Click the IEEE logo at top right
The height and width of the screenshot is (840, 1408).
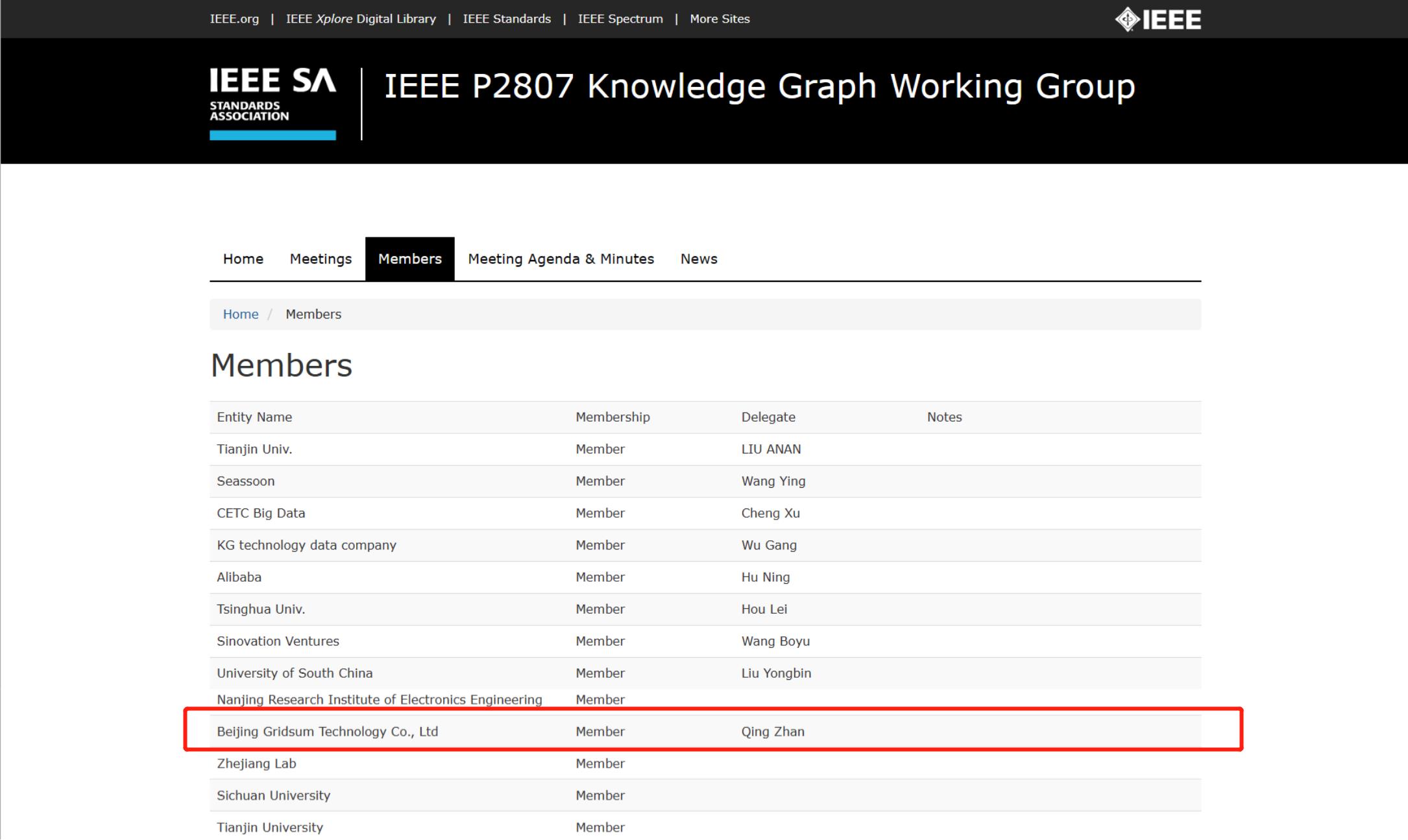(1158, 19)
